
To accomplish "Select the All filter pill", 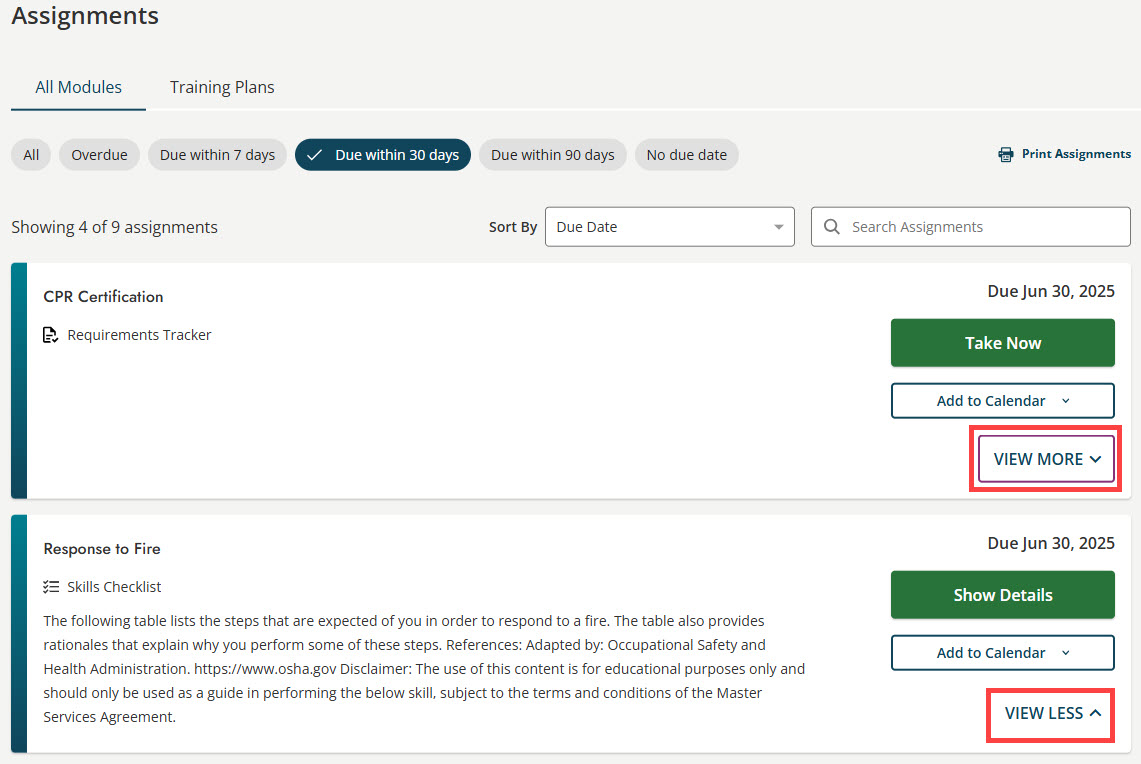I will [x=30, y=154].
